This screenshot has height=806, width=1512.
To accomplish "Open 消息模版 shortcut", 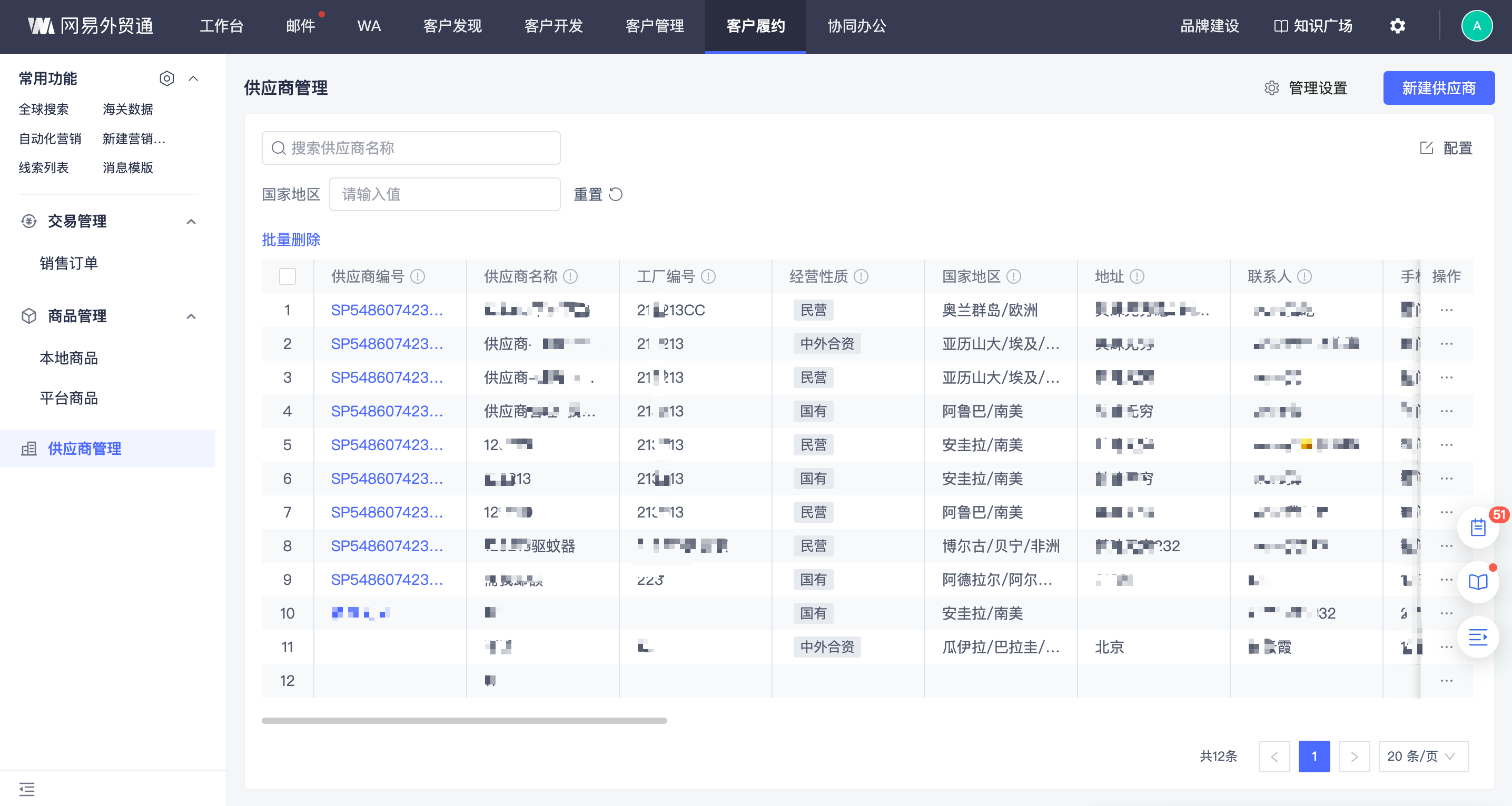I will point(127,168).
